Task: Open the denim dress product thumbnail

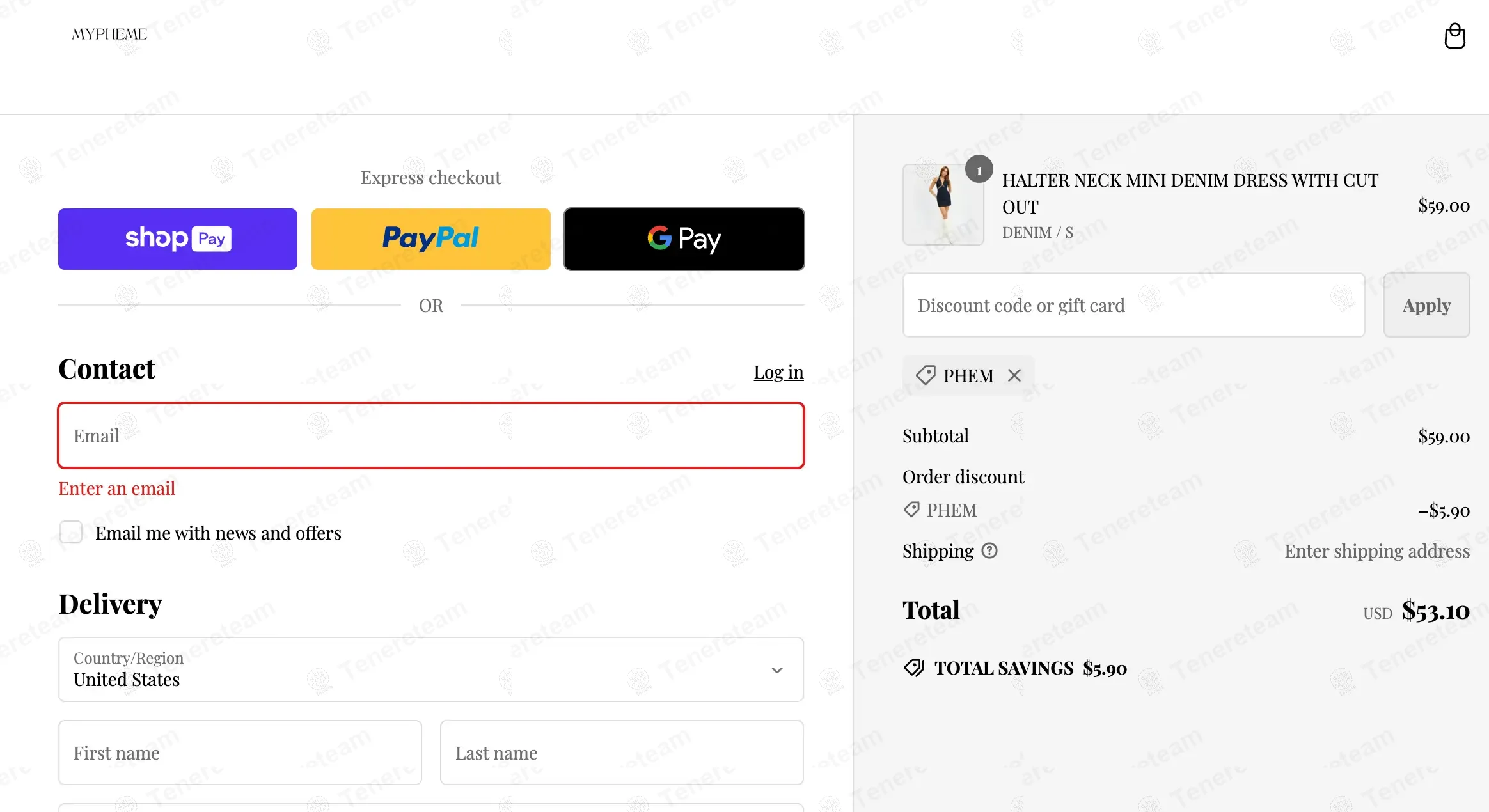Action: point(943,205)
